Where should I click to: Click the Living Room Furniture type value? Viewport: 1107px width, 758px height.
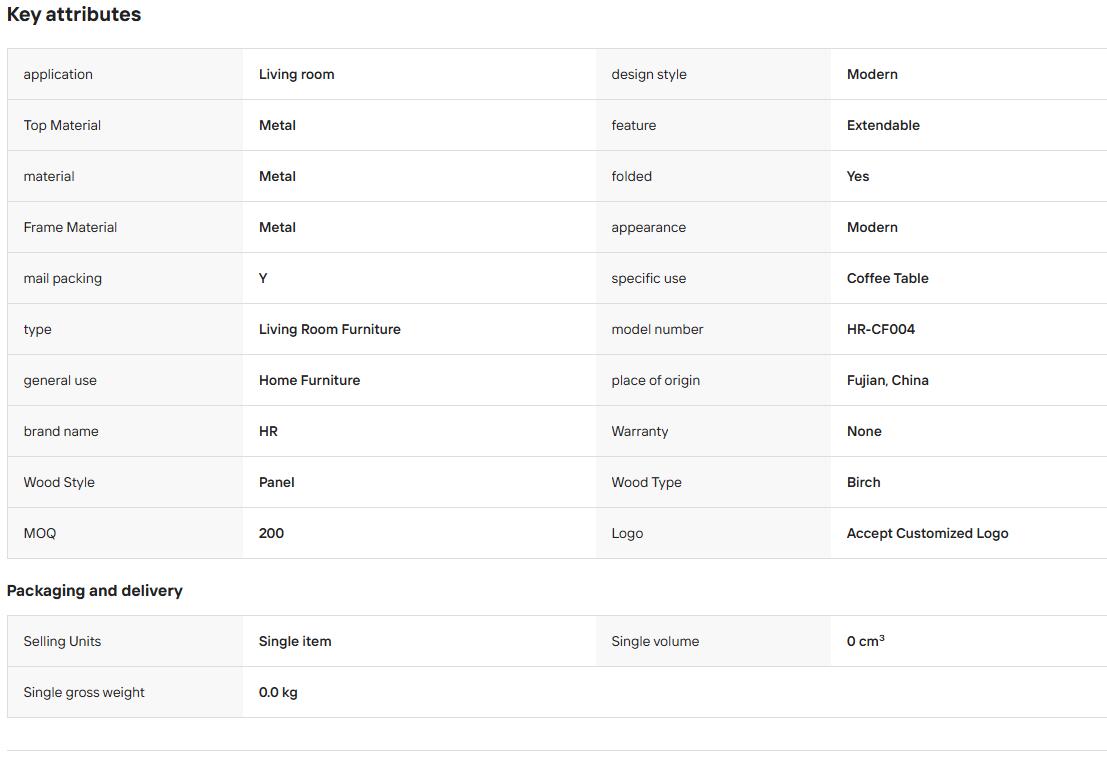coord(330,329)
